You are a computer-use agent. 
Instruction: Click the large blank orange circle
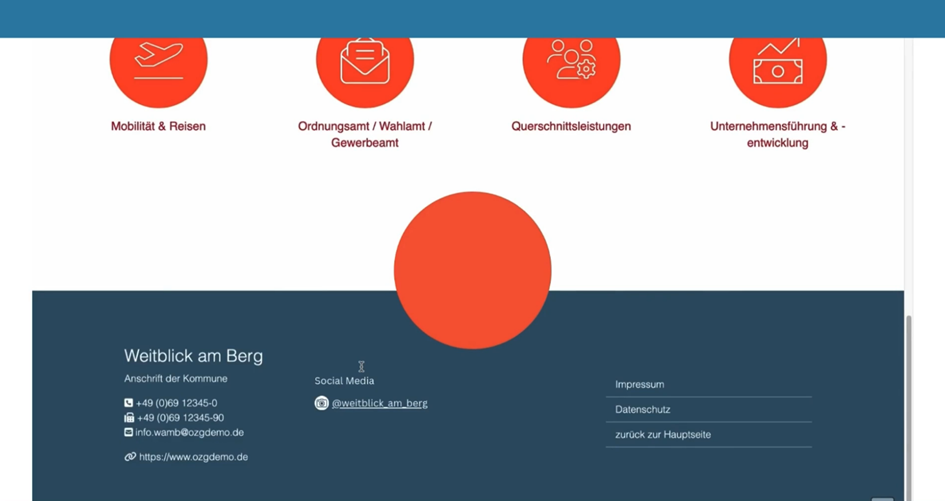(472, 270)
